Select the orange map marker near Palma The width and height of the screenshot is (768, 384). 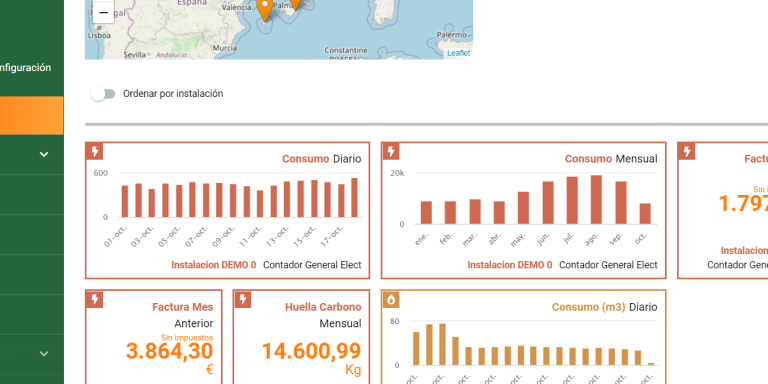pos(265,10)
